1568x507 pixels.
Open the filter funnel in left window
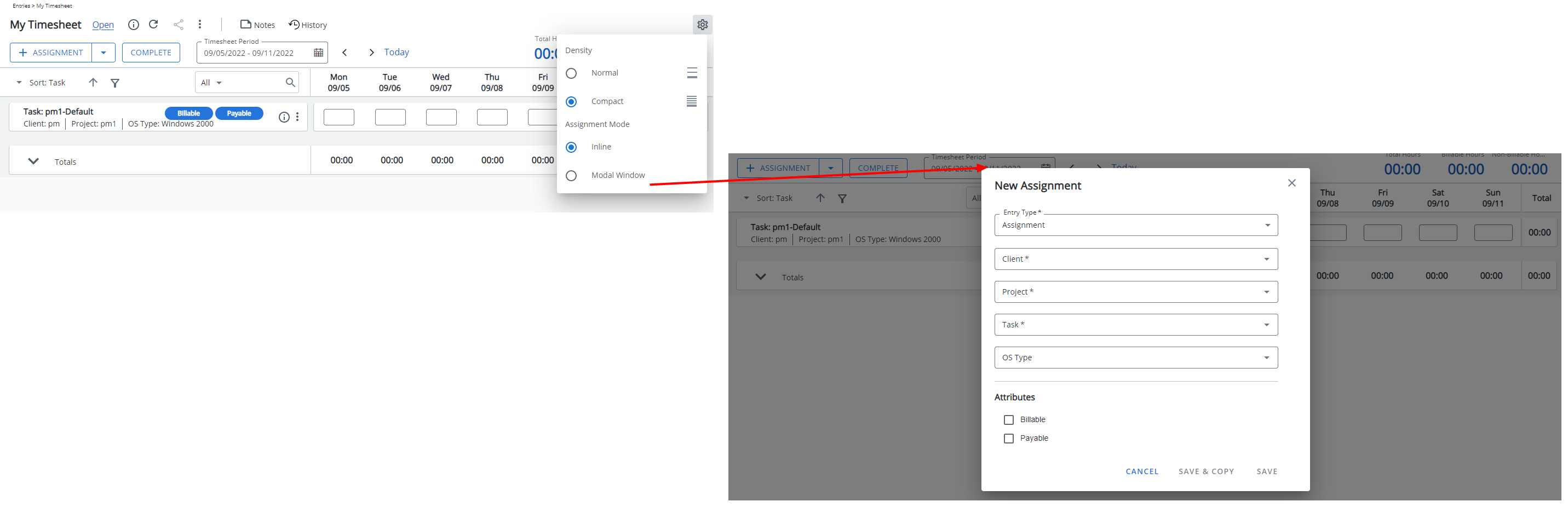[x=114, y=83]
